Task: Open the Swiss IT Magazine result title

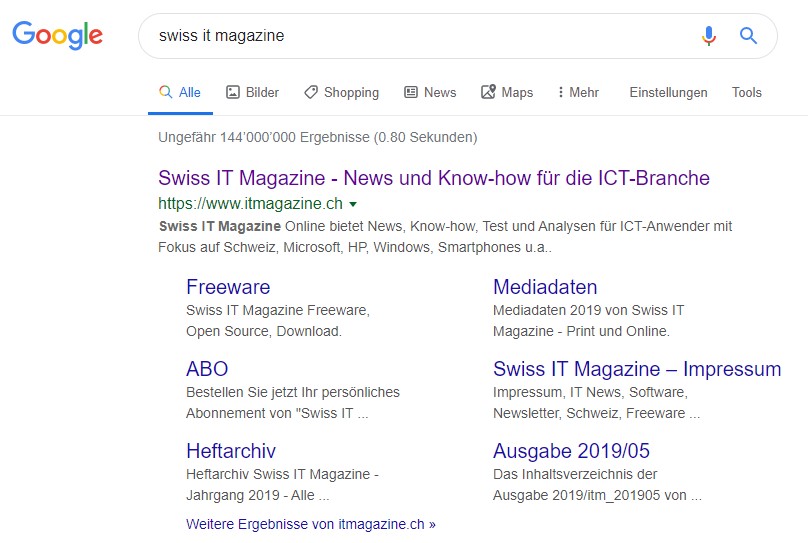Action: click(x=434, y=178)
